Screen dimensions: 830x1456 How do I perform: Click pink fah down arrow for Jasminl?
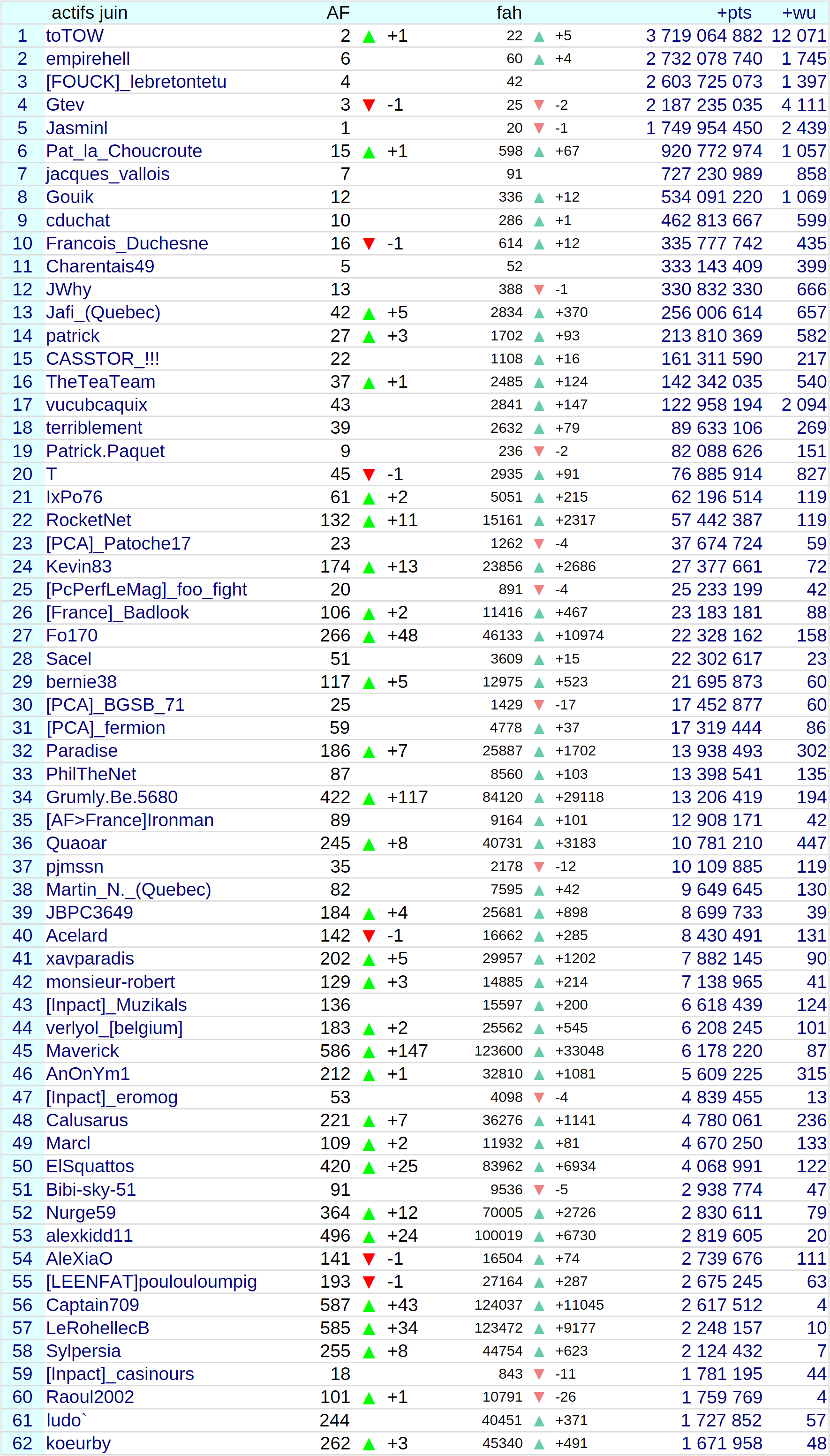pyautogui.click(x=539, y=128)
